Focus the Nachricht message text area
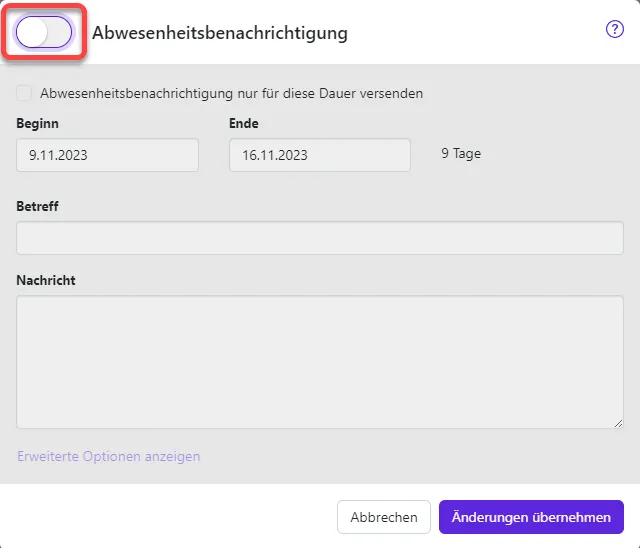 coord(320,362)
